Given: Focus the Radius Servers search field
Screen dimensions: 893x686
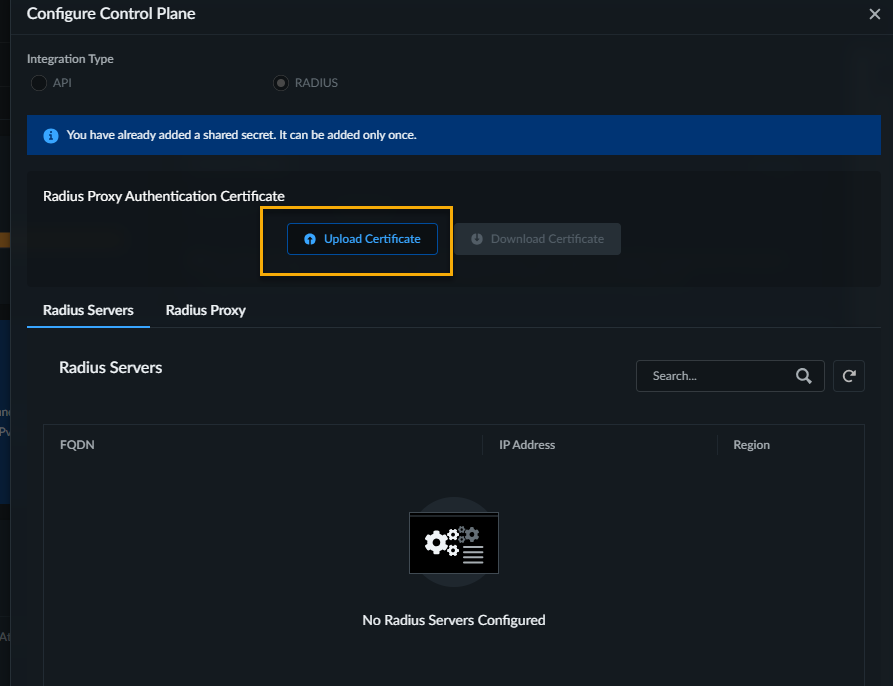Looking at the screenshot, I should tap(715, 376).
